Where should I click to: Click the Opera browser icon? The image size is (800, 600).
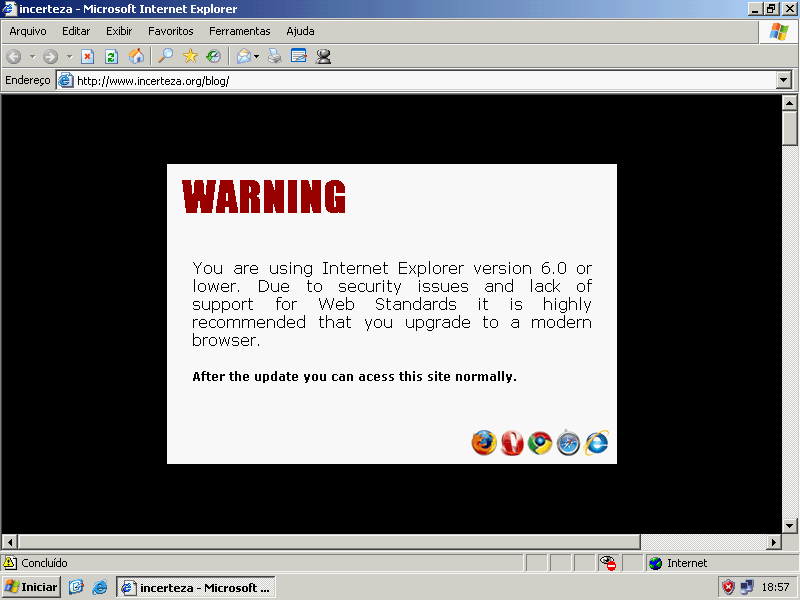pyautogui.click(x=512, y=443)
